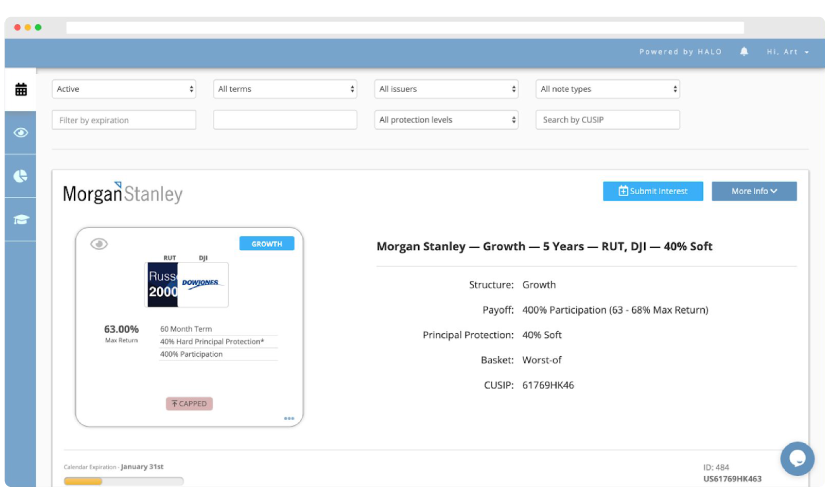This screenshot has width=830, height=494.
Task: Click the CAPPED badge on the card
Action: [x=189, y=403]
